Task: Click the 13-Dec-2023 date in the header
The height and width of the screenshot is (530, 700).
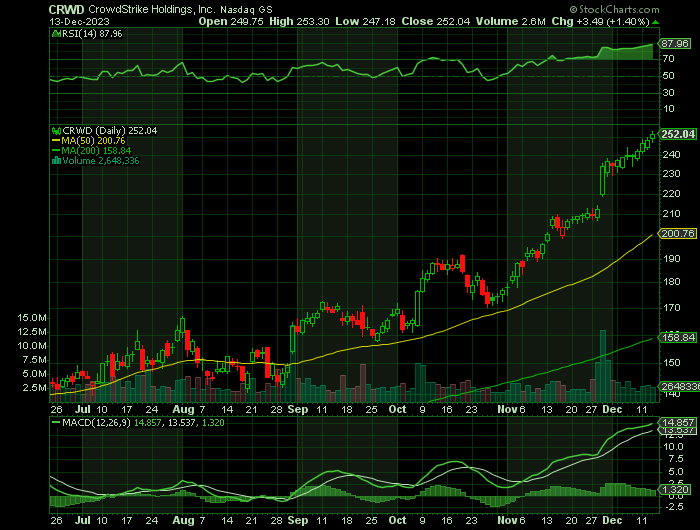Action: pos(79,21)
